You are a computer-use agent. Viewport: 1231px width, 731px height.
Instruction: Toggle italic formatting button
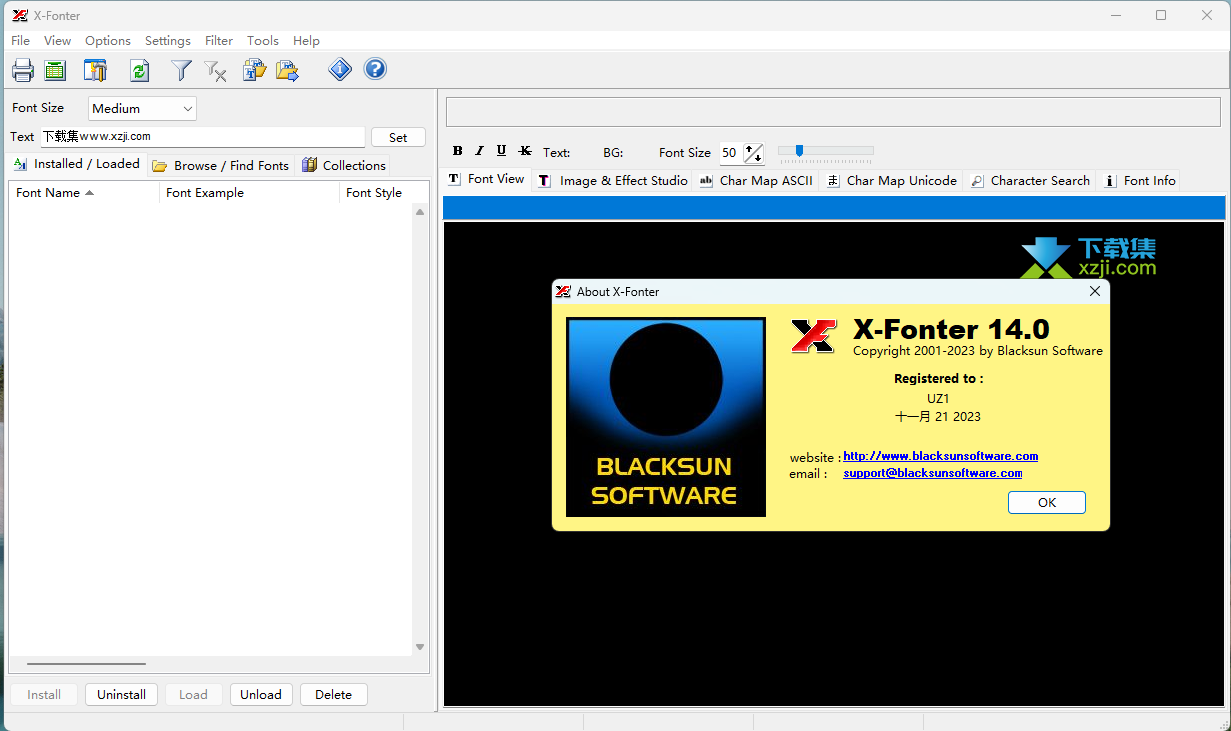click(479, 151)
